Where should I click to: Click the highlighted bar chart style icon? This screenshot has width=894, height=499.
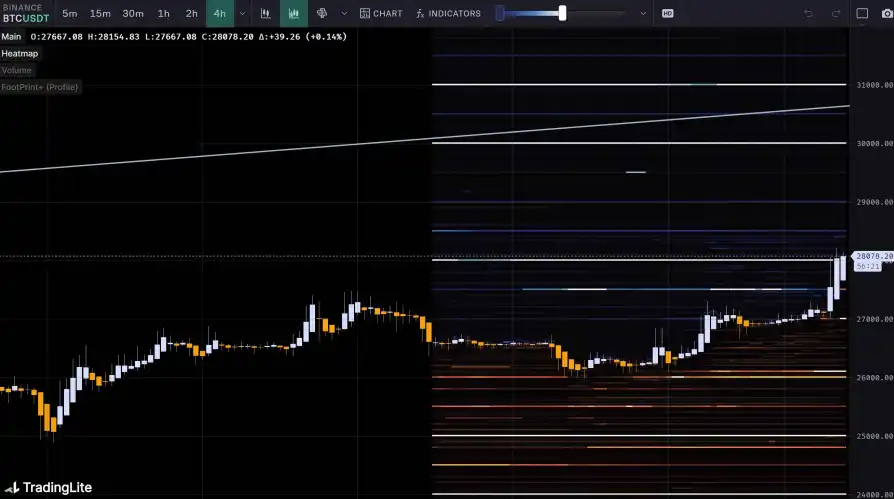coord(293,13)
